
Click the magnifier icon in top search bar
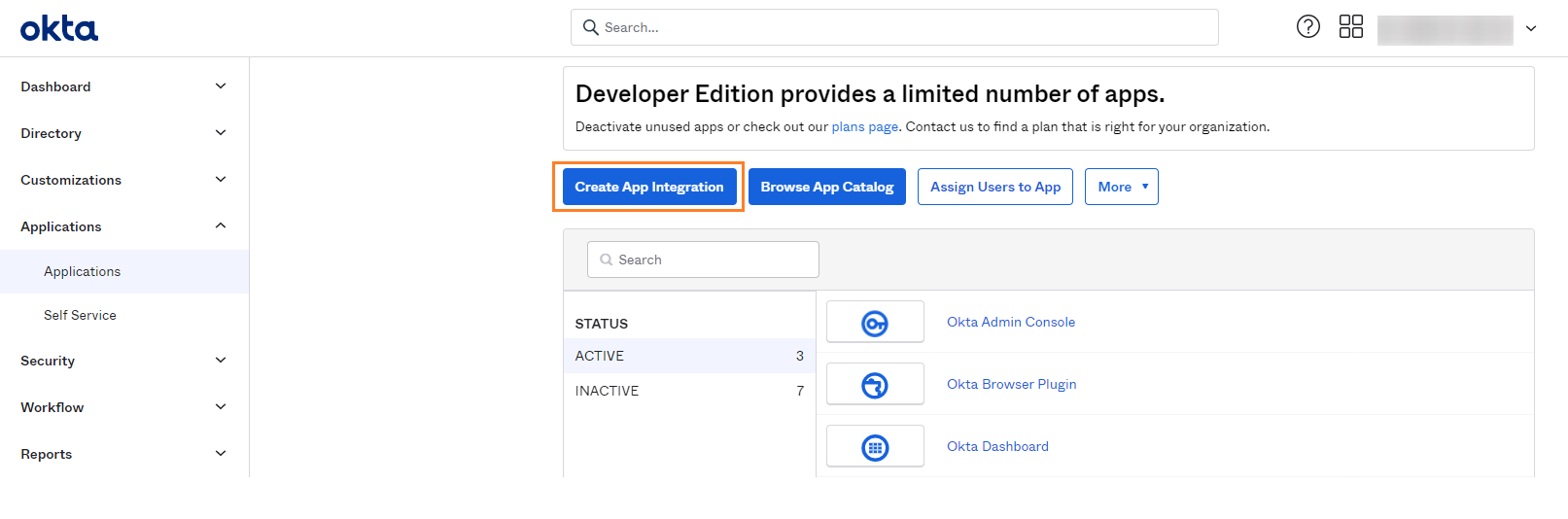pyautogui.click(x=590, y=27)
